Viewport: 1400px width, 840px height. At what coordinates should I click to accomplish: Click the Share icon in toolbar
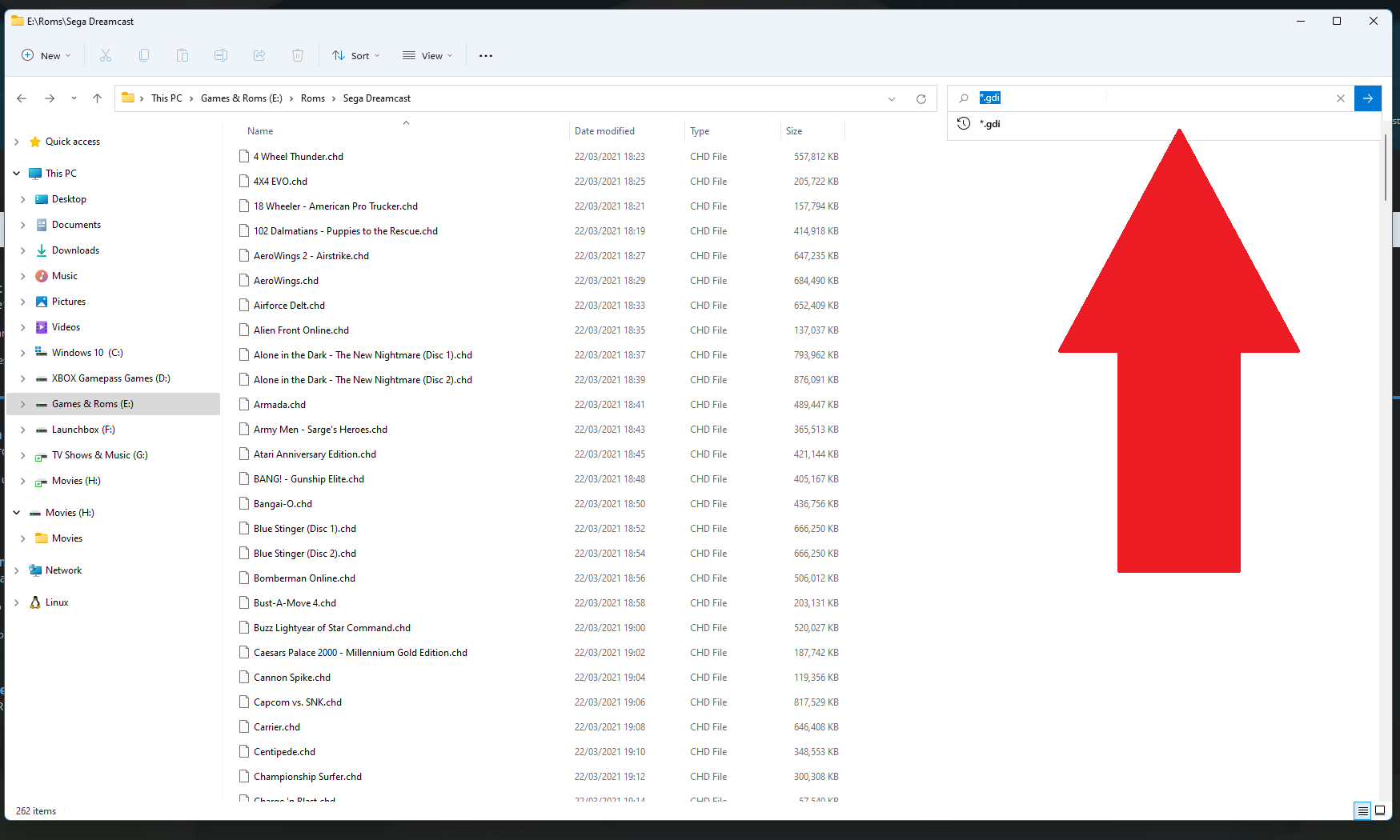[259, 55]
